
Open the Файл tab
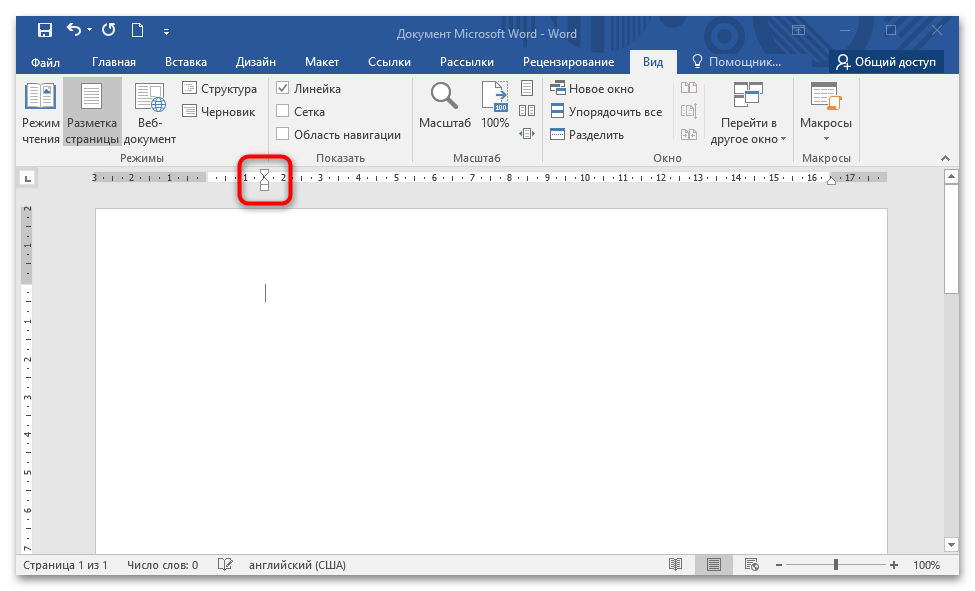[45, 62]
